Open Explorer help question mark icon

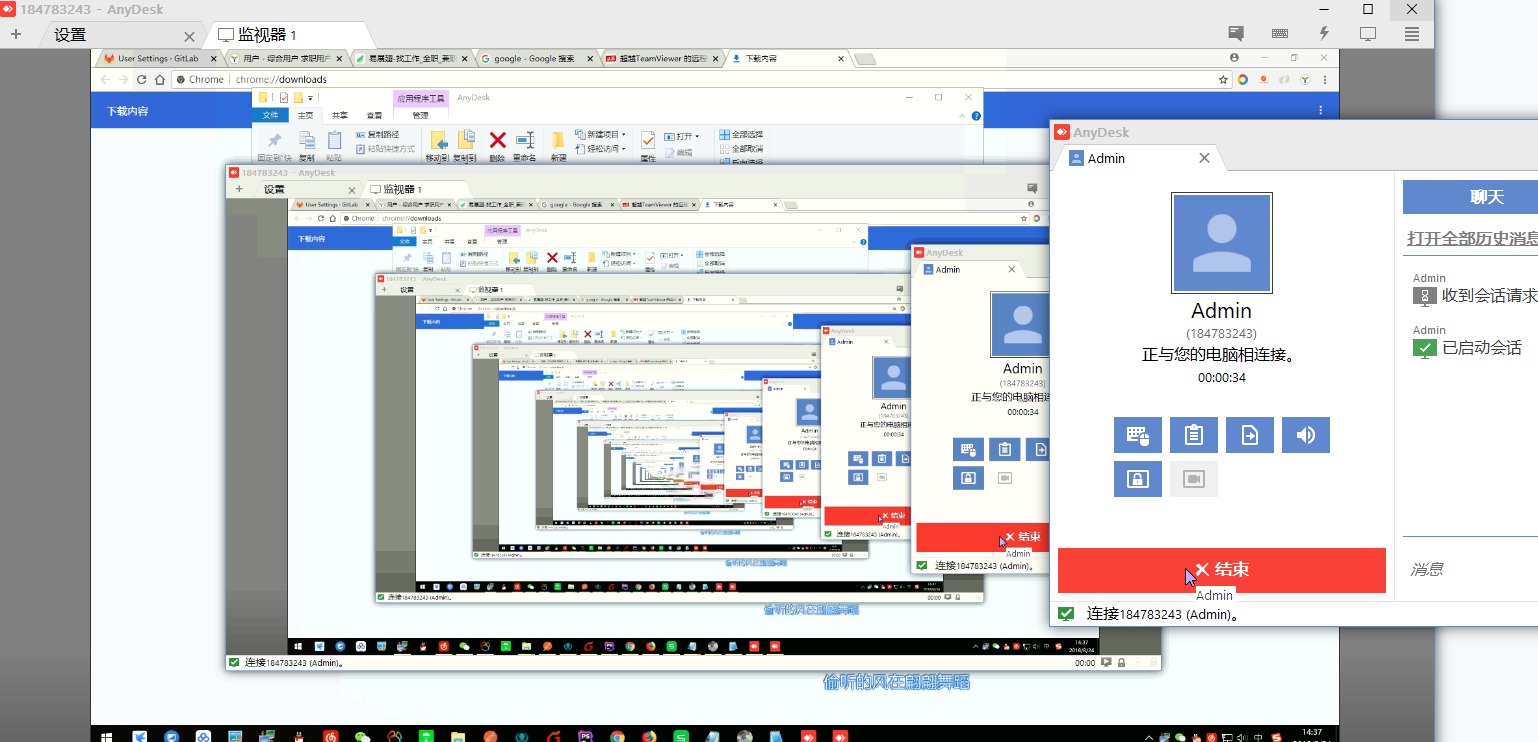pyautogui.click(x=976, y=116)
